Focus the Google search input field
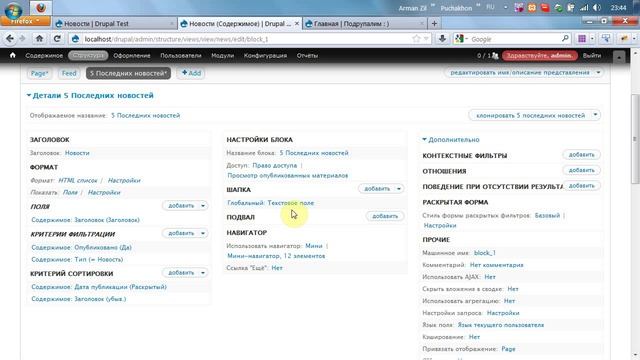The image size is (640, 360). click(515, 39)
